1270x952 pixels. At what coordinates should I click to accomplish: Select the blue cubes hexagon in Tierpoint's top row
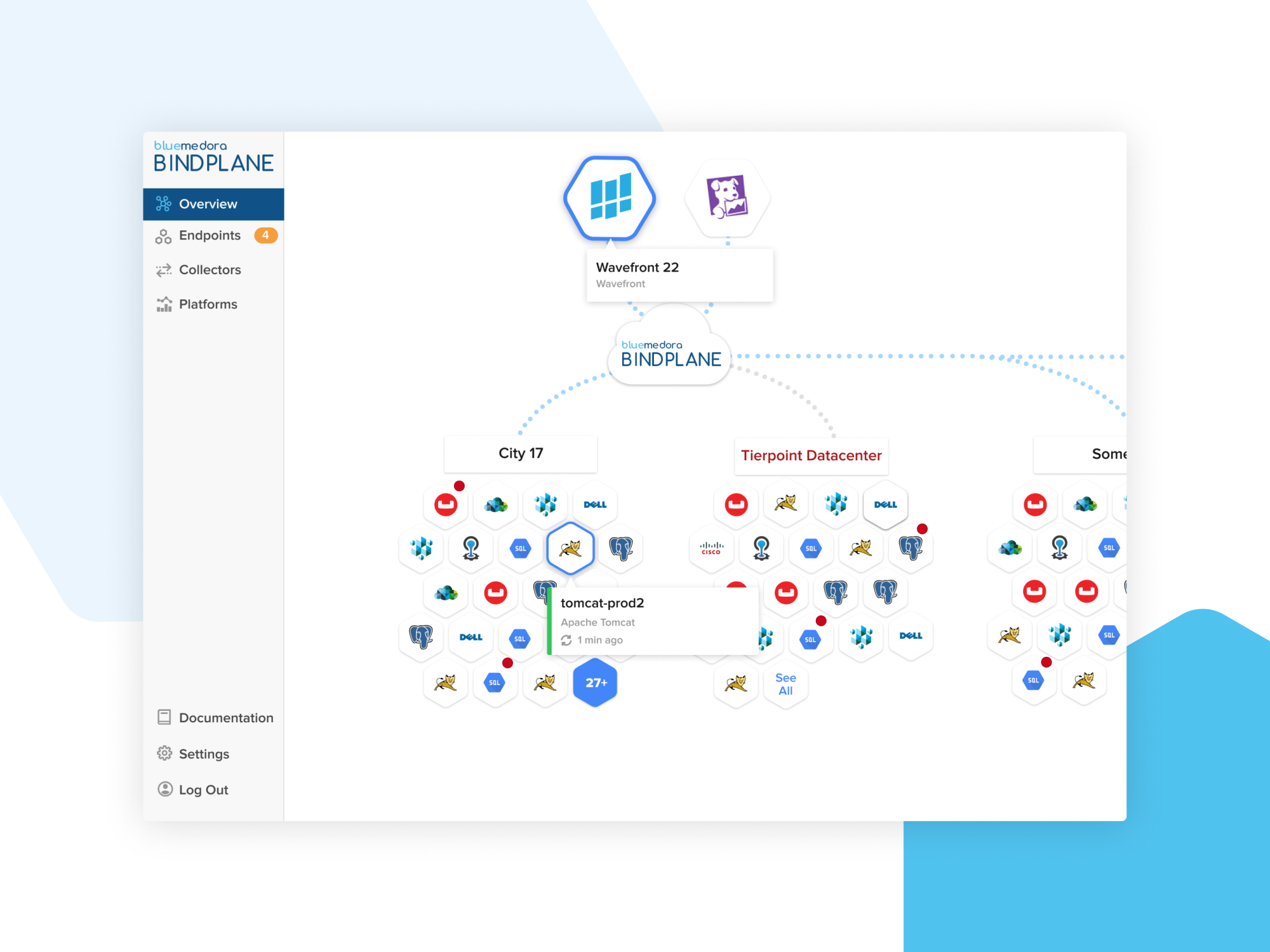[836, 504]
